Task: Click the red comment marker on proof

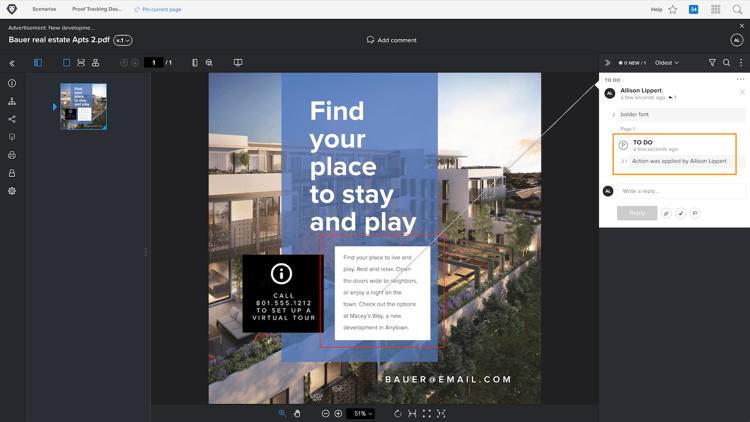Action: [x=382, y=290]
